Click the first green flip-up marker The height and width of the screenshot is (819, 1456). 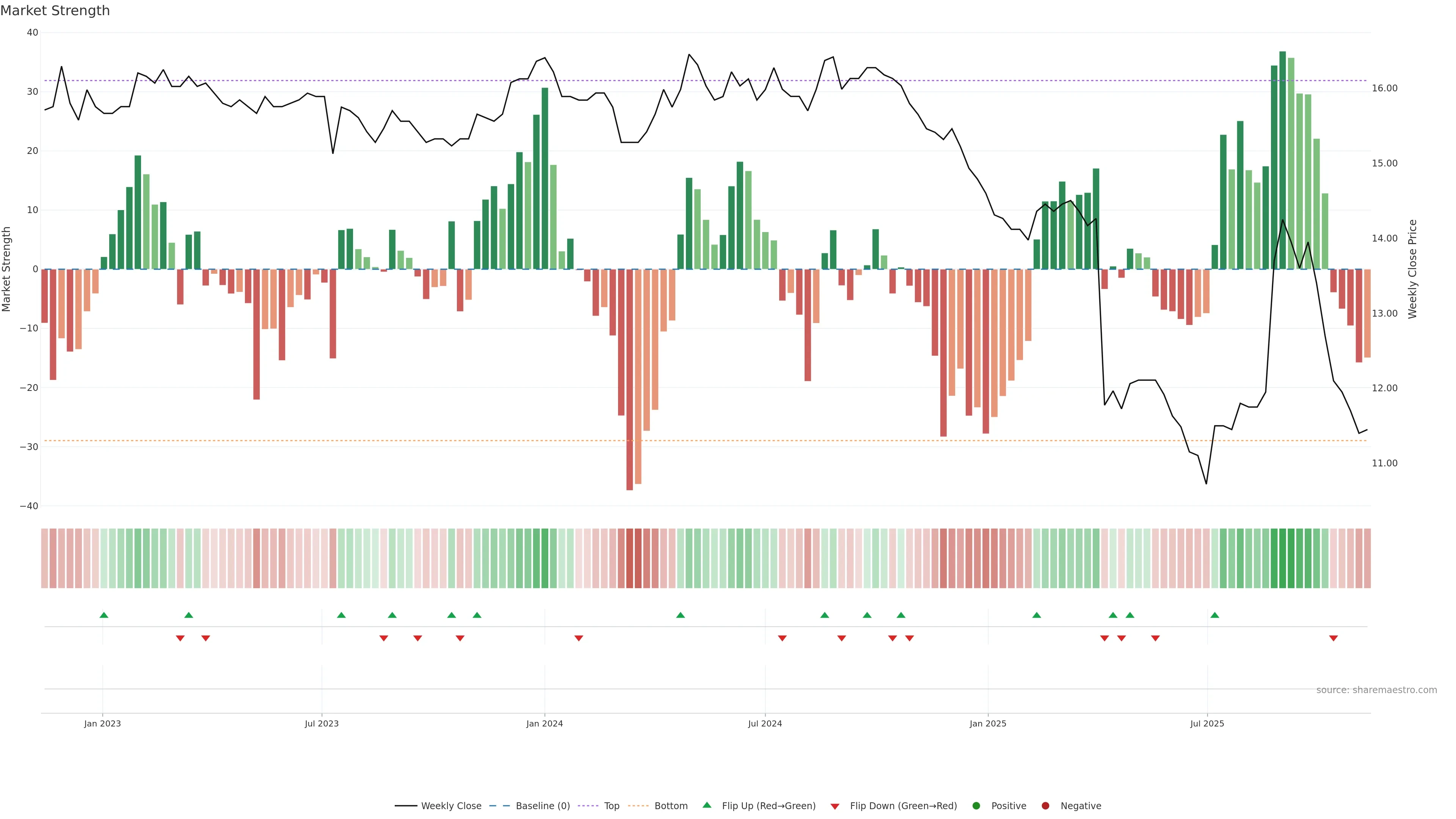(104, 615)
